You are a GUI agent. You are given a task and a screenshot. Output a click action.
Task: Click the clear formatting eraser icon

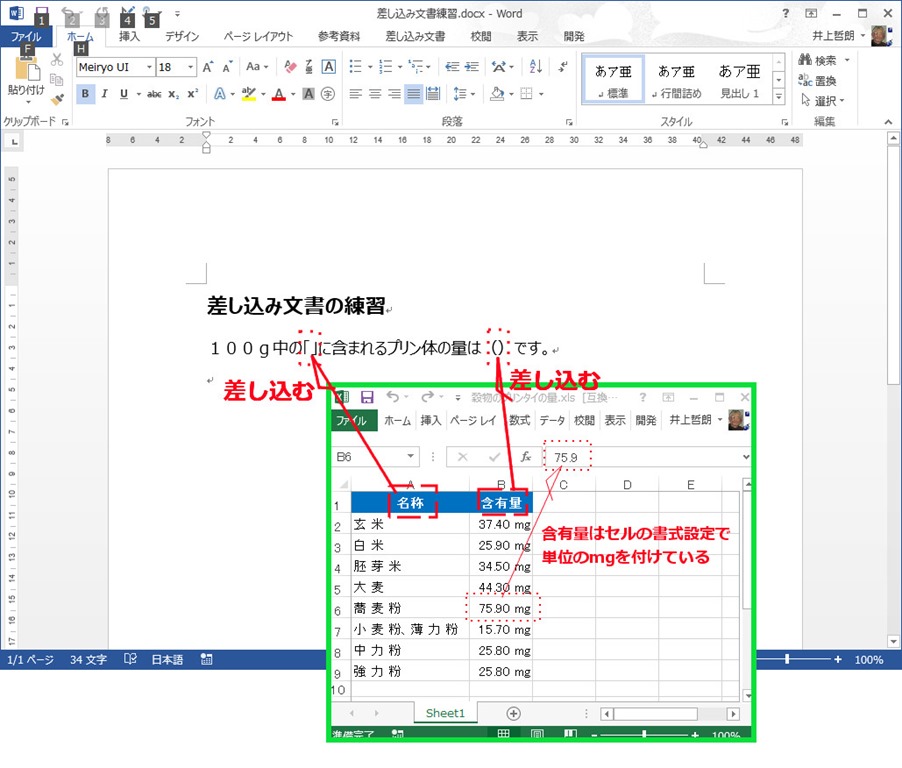(290, 67)
